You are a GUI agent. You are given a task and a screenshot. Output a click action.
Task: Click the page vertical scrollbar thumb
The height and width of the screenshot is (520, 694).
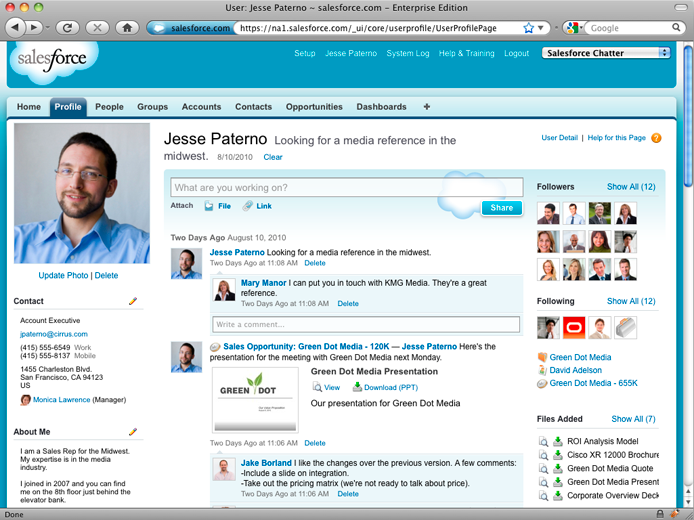click(x=688, y=115)
